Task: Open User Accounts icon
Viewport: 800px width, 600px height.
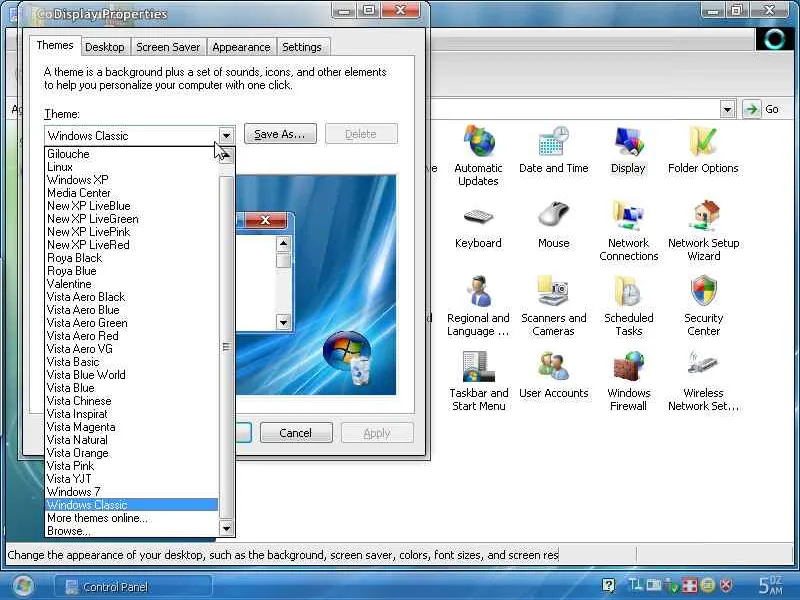Action: coord(554,375)
